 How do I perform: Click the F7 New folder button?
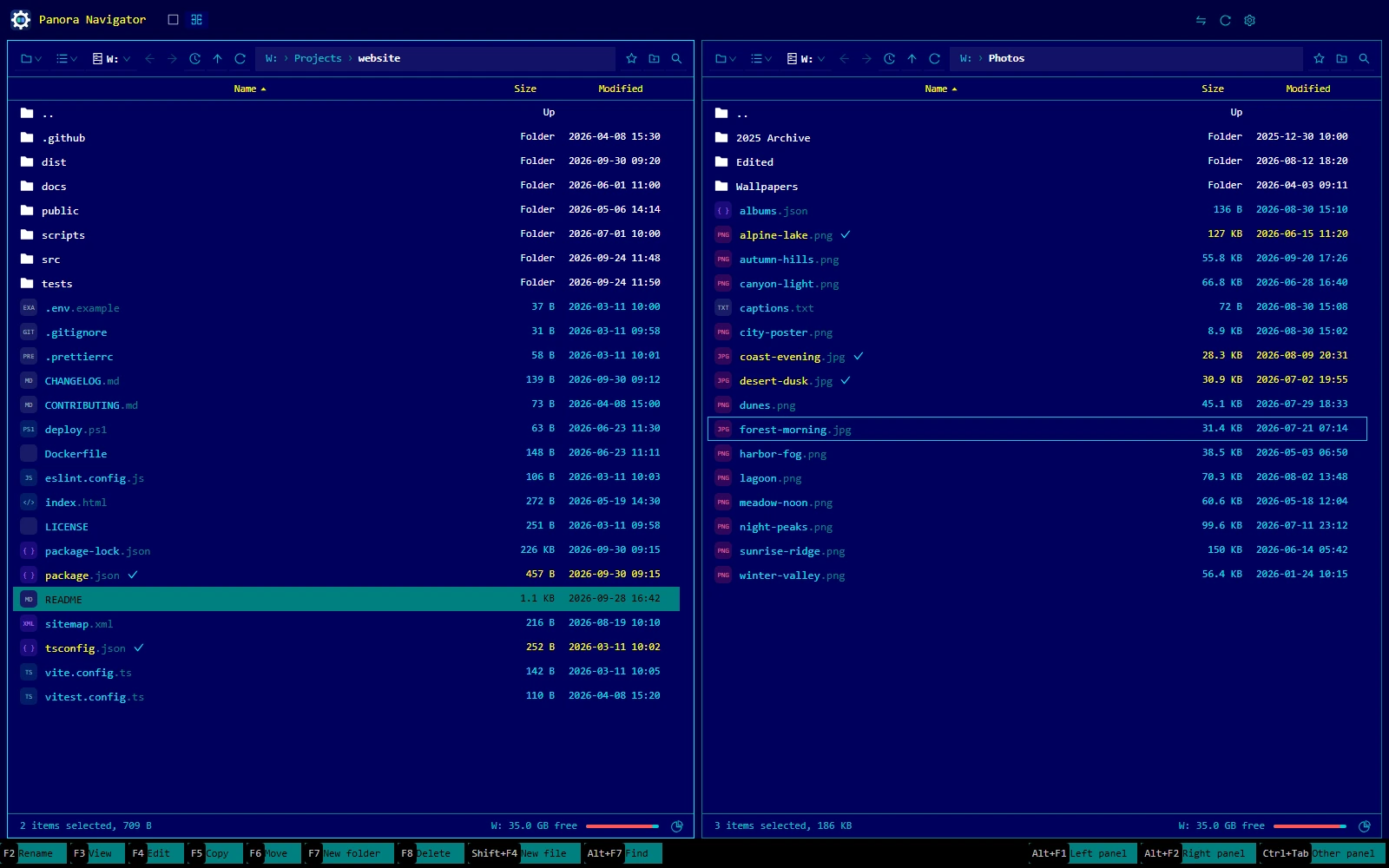[x=350, y=853]
